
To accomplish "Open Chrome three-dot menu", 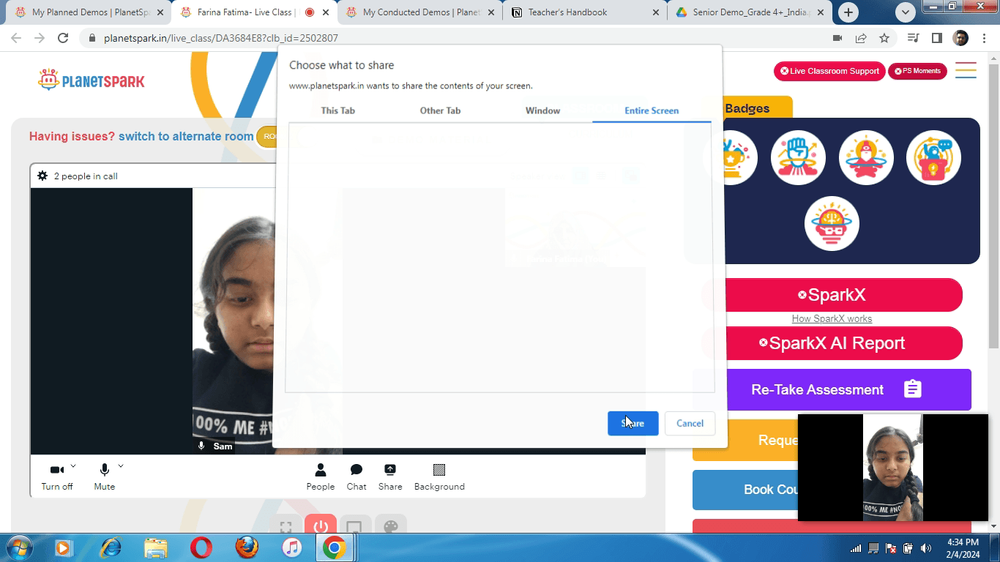I will point(984,38).
